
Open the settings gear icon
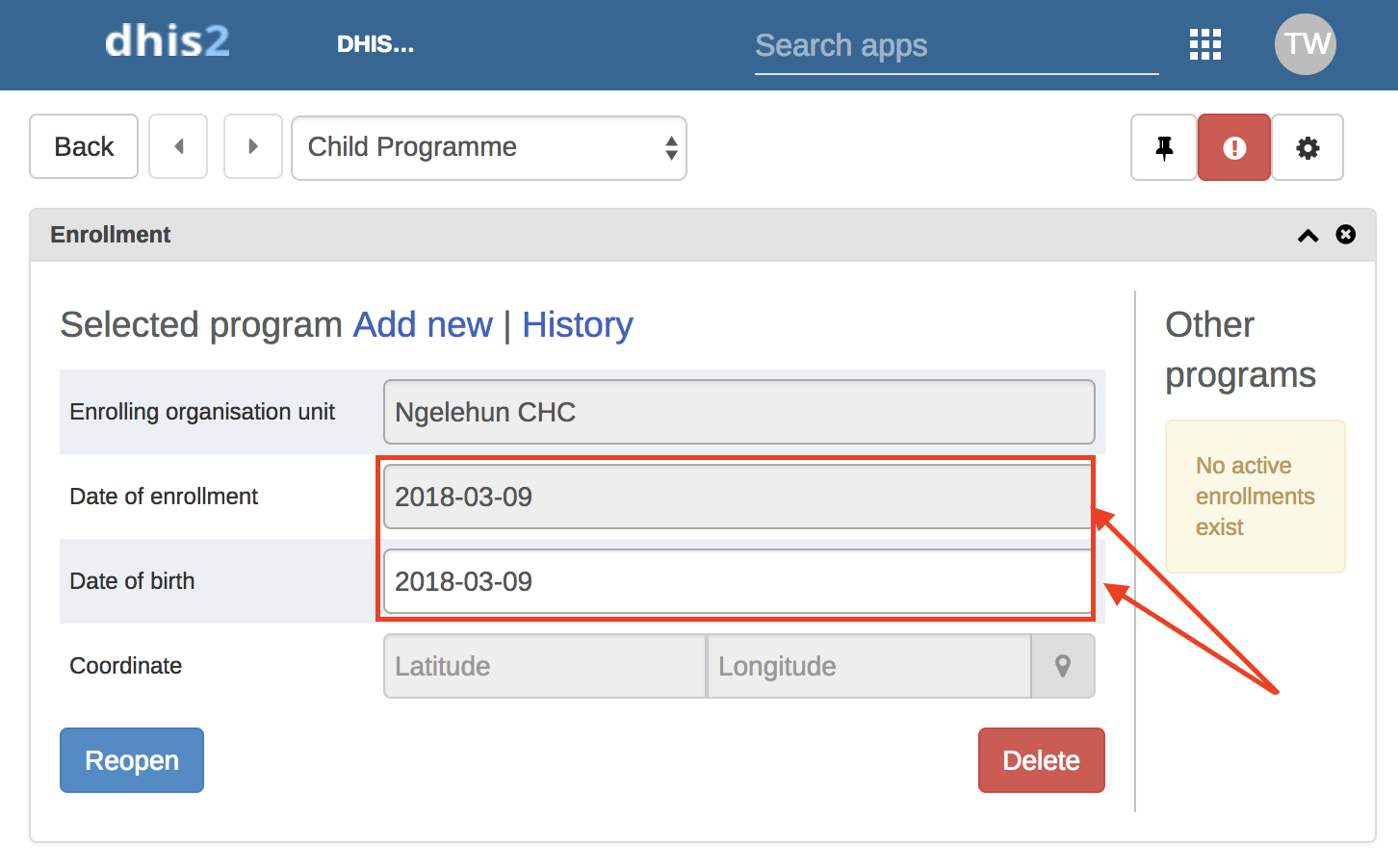[1307, 147]
